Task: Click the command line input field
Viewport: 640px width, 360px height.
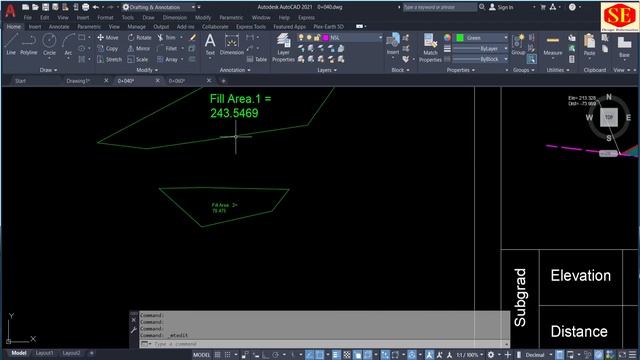Action: [324, 344]
